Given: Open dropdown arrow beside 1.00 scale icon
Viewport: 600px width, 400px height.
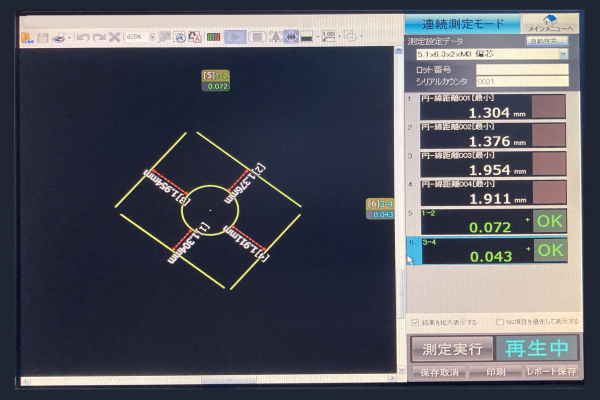Looking at the screenshot, I should coord(339,37).
